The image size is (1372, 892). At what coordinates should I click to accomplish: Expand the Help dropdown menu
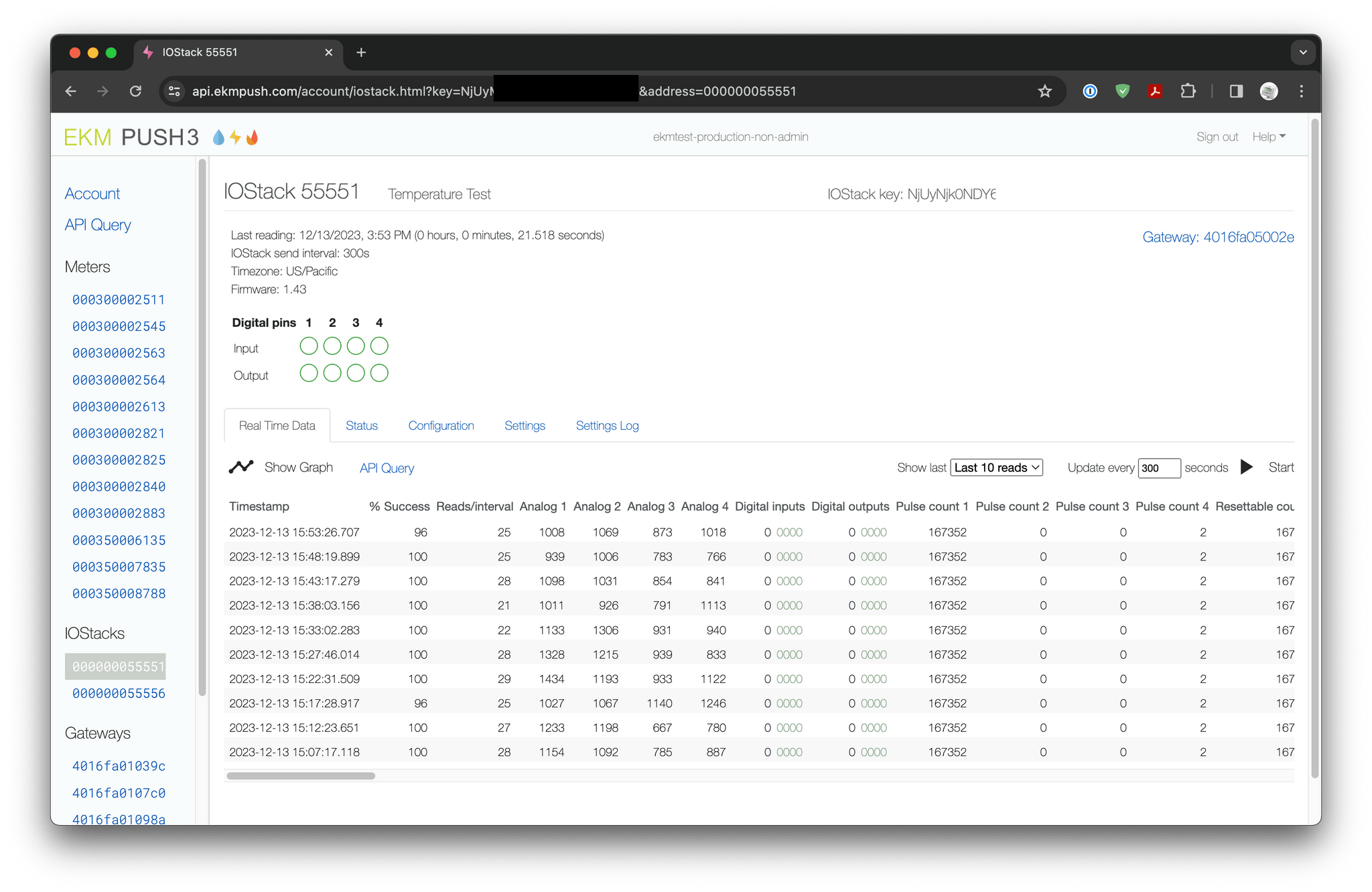[x=1268, y=136]
